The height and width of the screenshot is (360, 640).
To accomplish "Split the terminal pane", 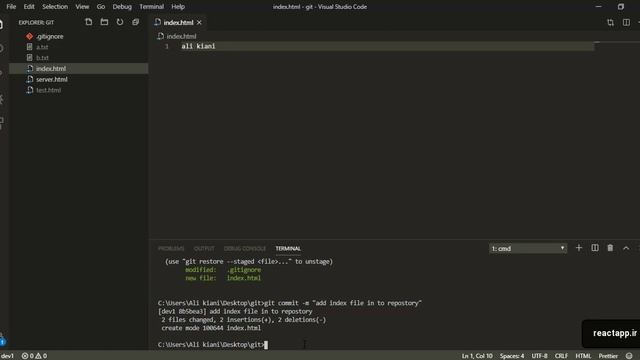I will pyautogui.click(x=595, y=248).
